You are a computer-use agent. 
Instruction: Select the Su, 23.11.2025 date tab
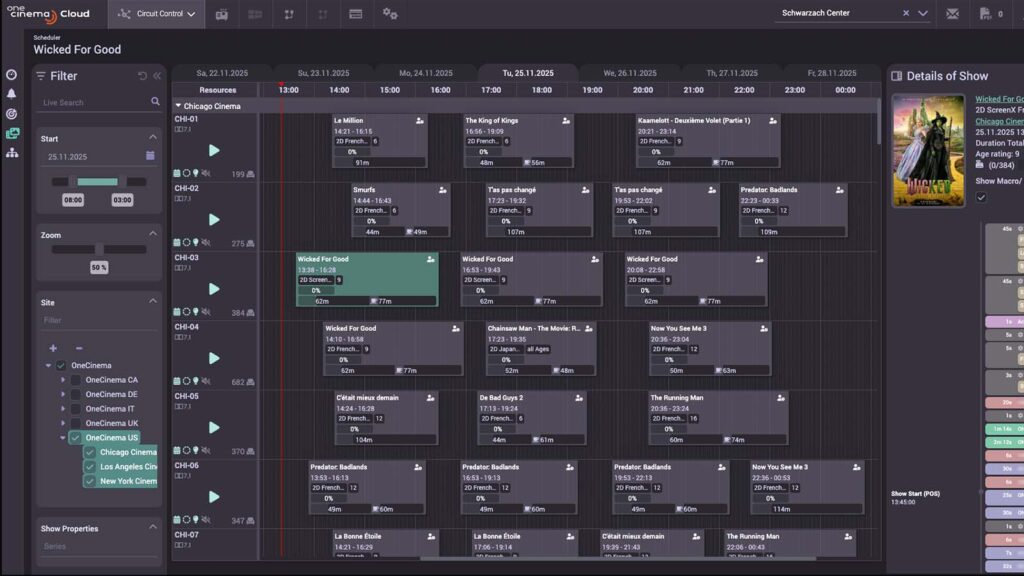pos(324,73)
